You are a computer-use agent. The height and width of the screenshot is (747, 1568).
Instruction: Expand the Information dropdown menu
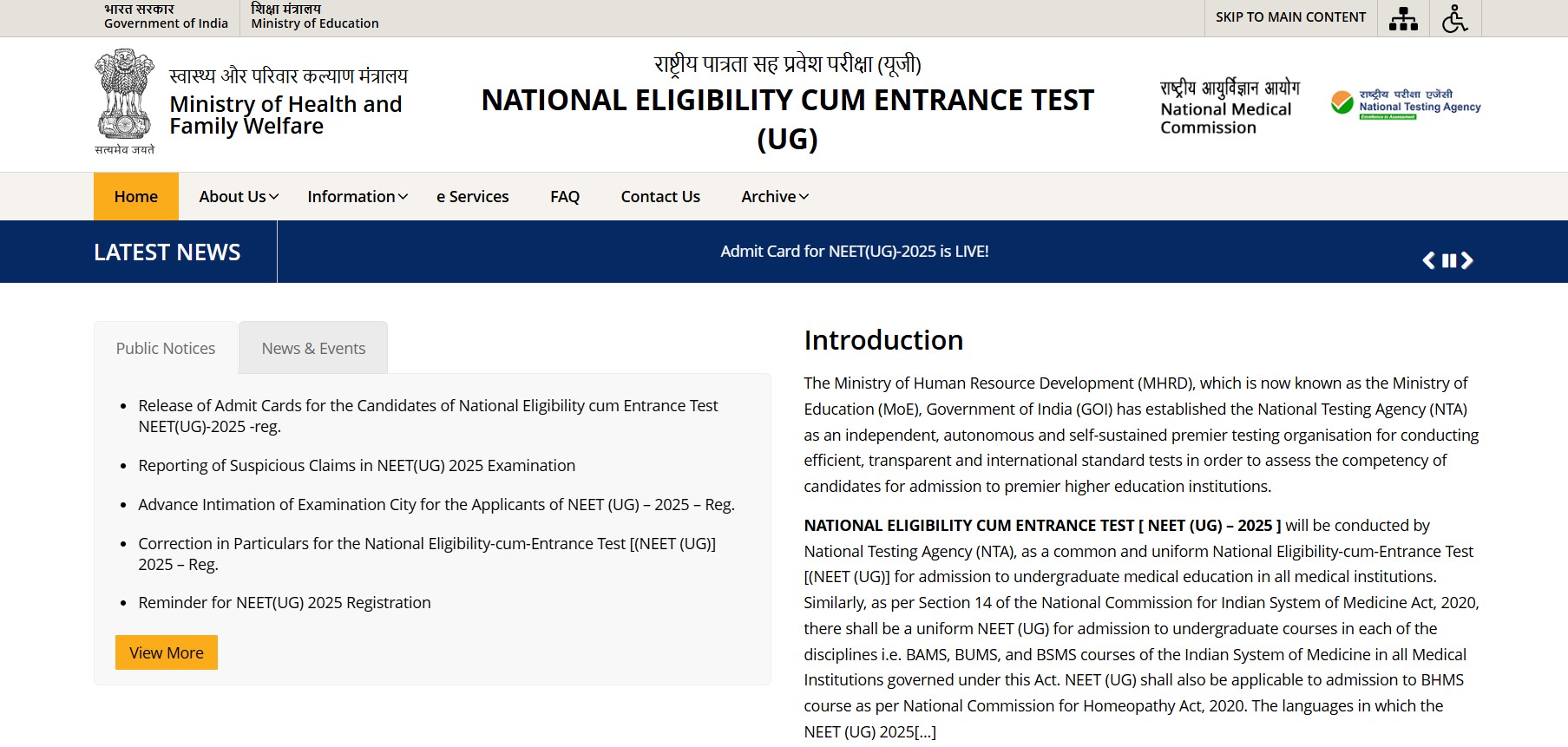pyautogui.click(x=358, y=196)
